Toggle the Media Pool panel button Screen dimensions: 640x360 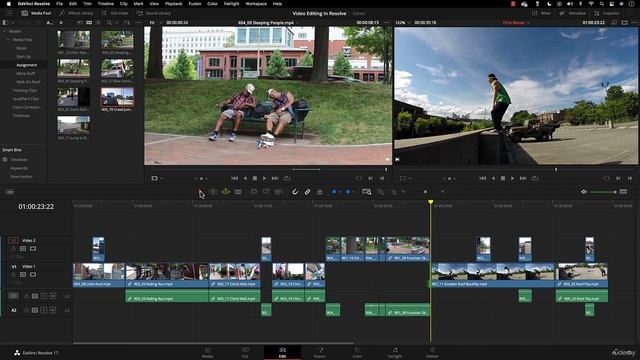click(x=36, y=13)
